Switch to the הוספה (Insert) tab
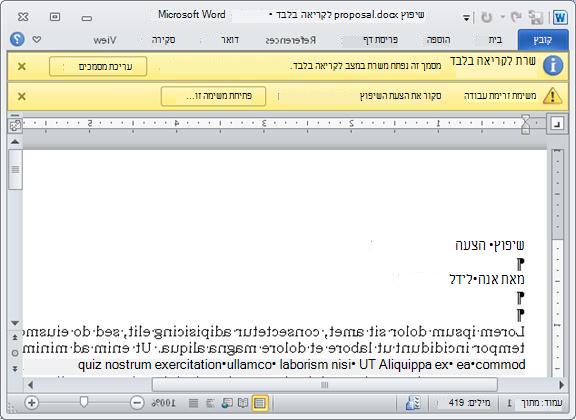The image size is (576, 420). click(x=438, y=40)
